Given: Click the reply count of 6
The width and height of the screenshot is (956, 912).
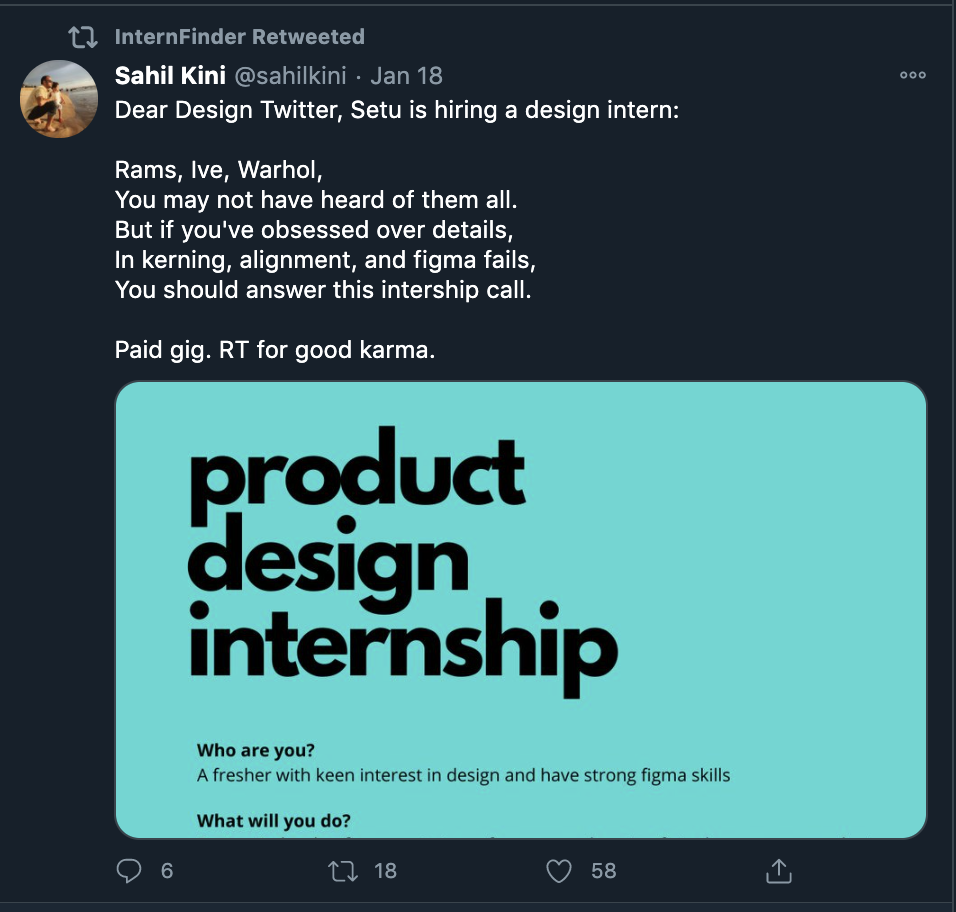Looking at the screenshot, I should pyautogui.click(x=166, y=871).
